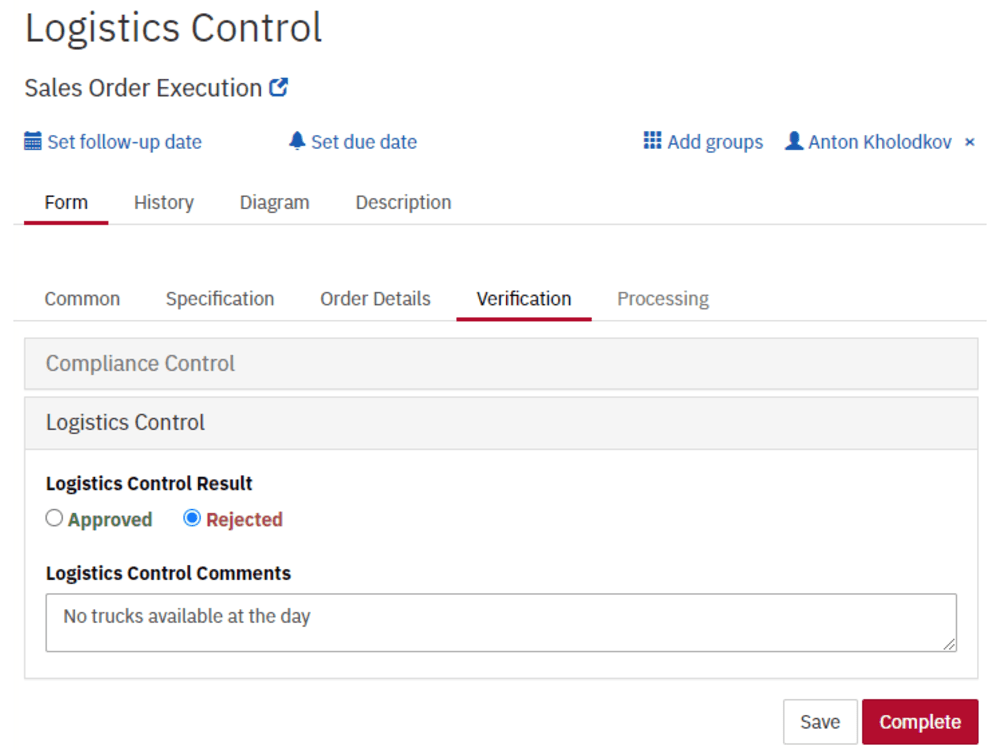Click the Save button

click(x=820, y=721)
